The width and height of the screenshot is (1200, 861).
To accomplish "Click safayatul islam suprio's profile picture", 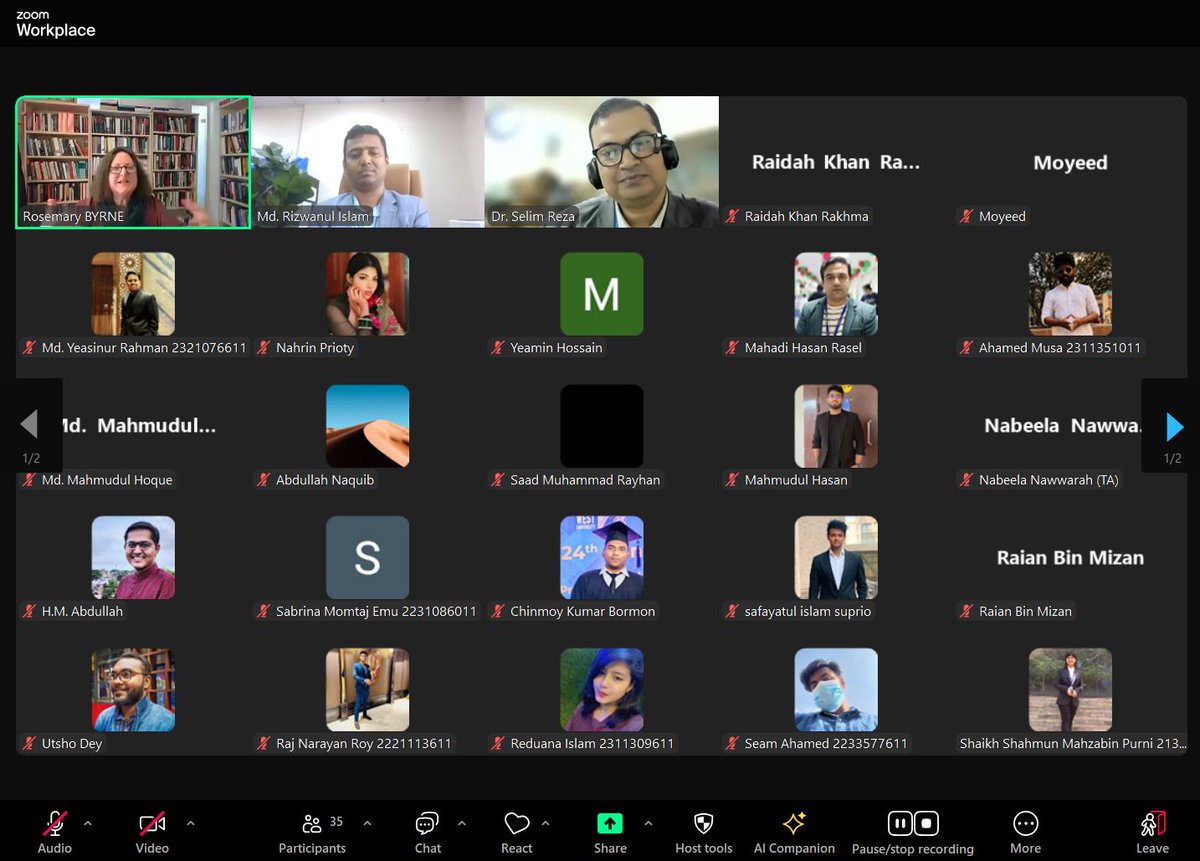I will [x=836, y=557].
